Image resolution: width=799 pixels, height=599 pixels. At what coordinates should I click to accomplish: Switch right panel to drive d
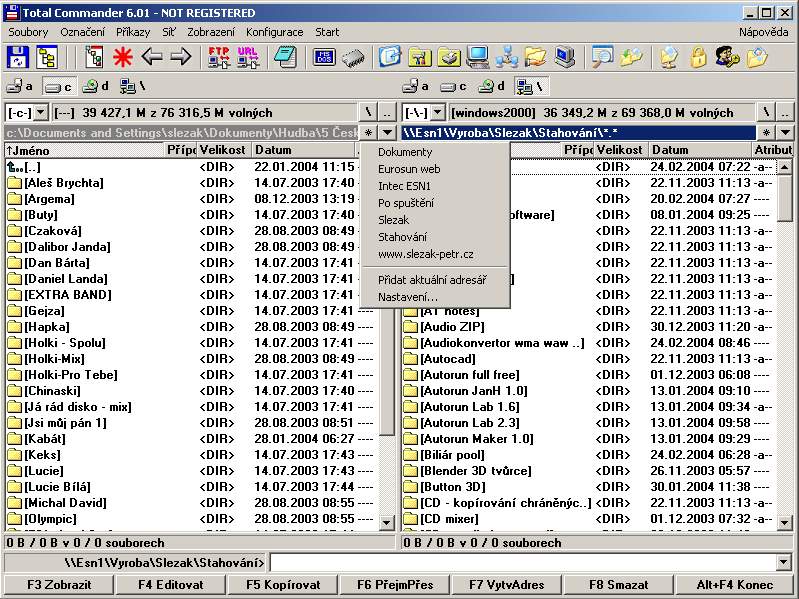point(491,87)
